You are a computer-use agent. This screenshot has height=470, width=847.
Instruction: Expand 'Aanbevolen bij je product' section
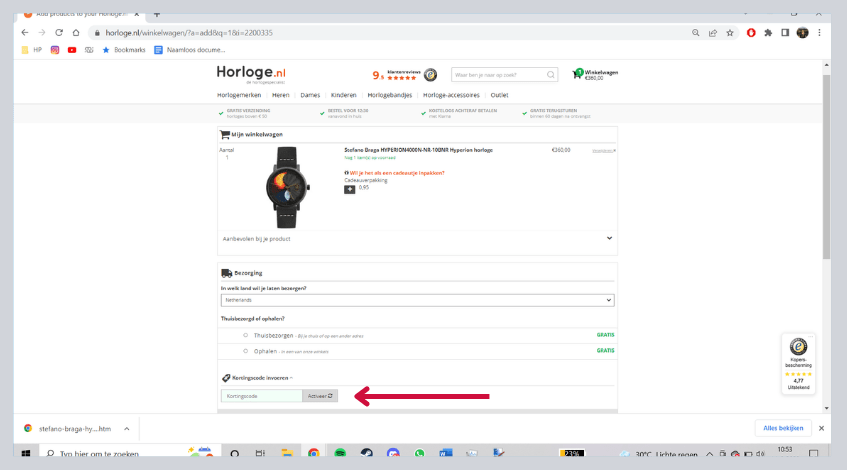click(417, 238)
